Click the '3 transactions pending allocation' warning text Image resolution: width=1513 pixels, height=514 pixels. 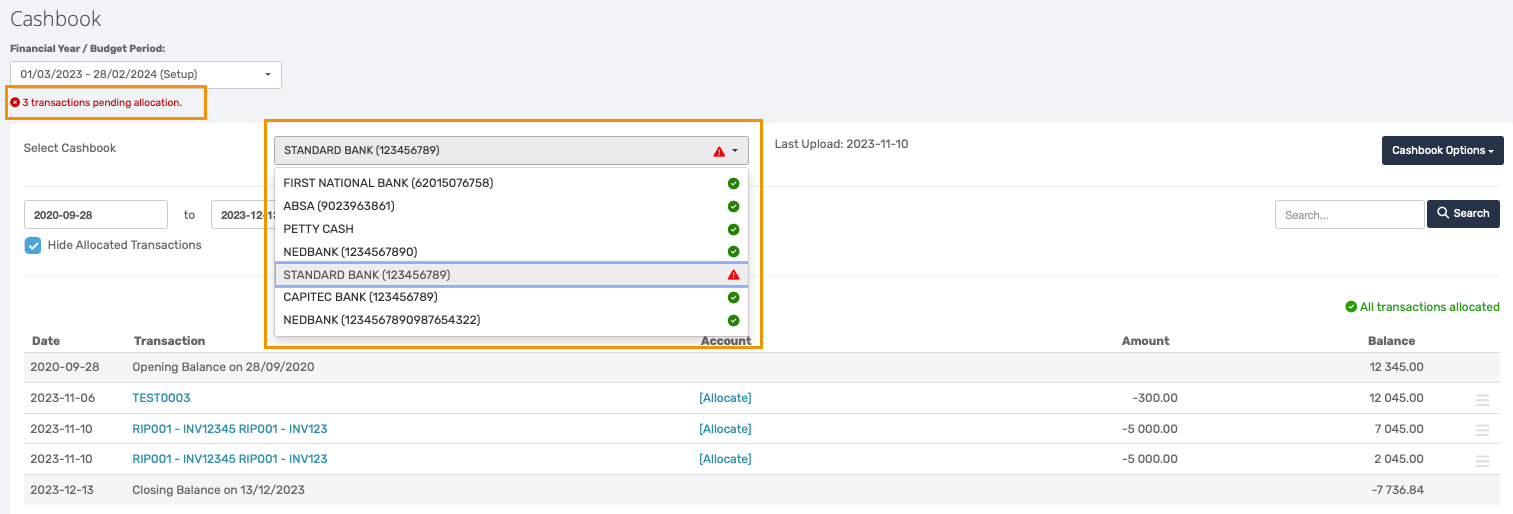[x=102, y=103]
